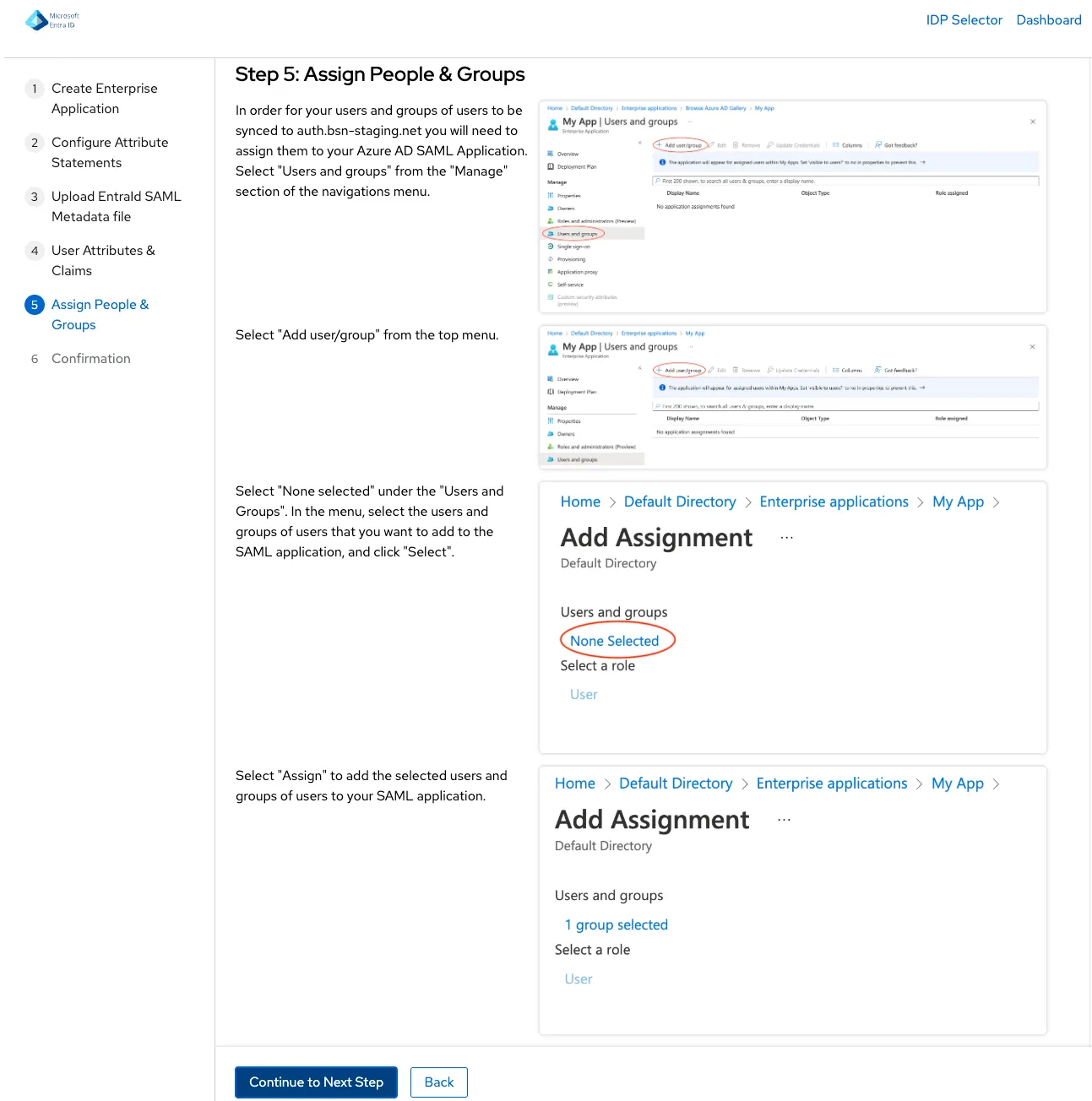Image resolution: width=1092 pixels, height=1101 pixels.
Task: Click the Microsoft Entra ID logo
Action: 52,20
